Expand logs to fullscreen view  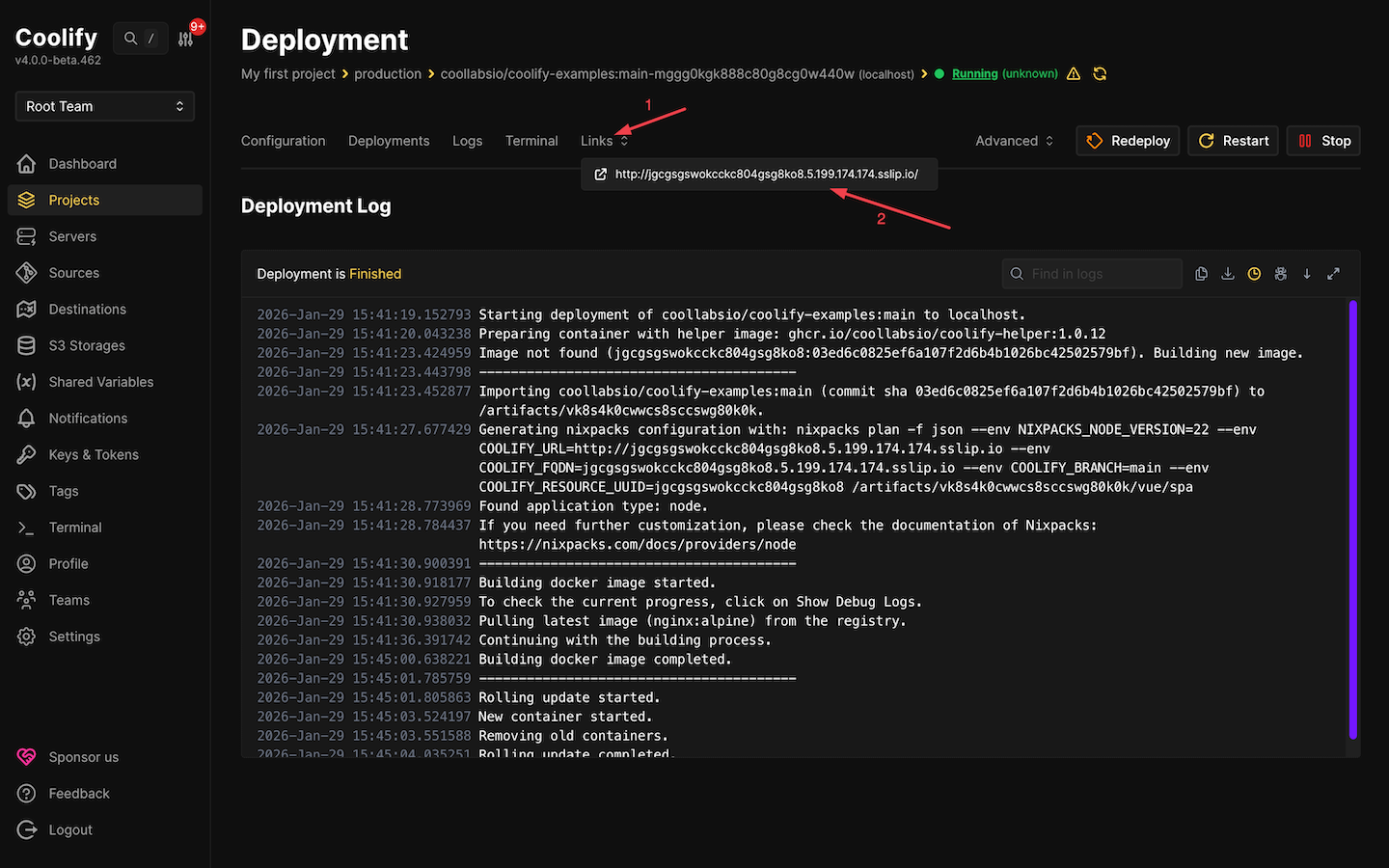1333,273
